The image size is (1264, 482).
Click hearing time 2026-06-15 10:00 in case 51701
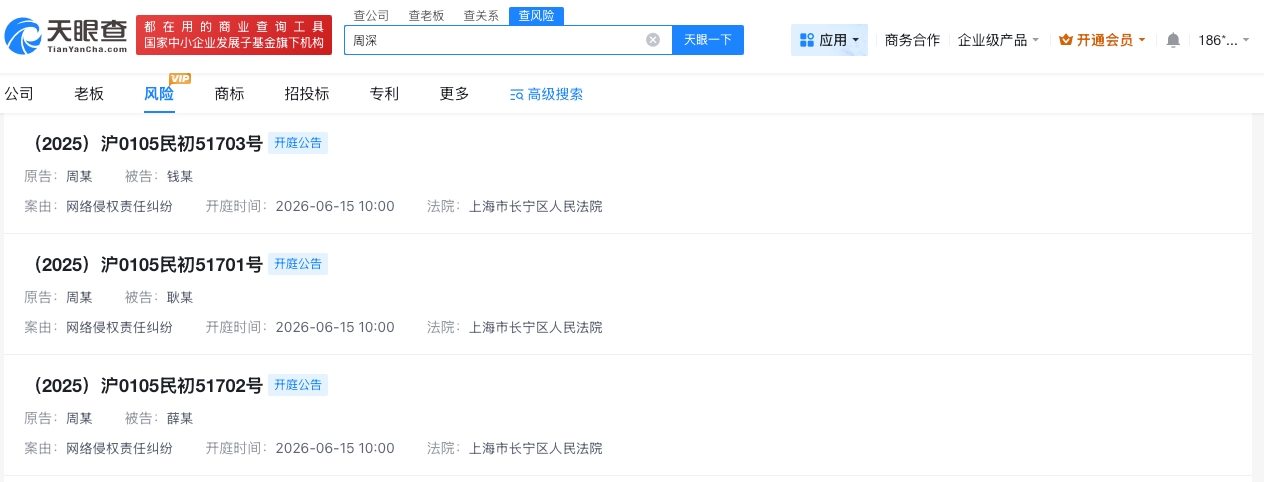[x=335, y=327]
